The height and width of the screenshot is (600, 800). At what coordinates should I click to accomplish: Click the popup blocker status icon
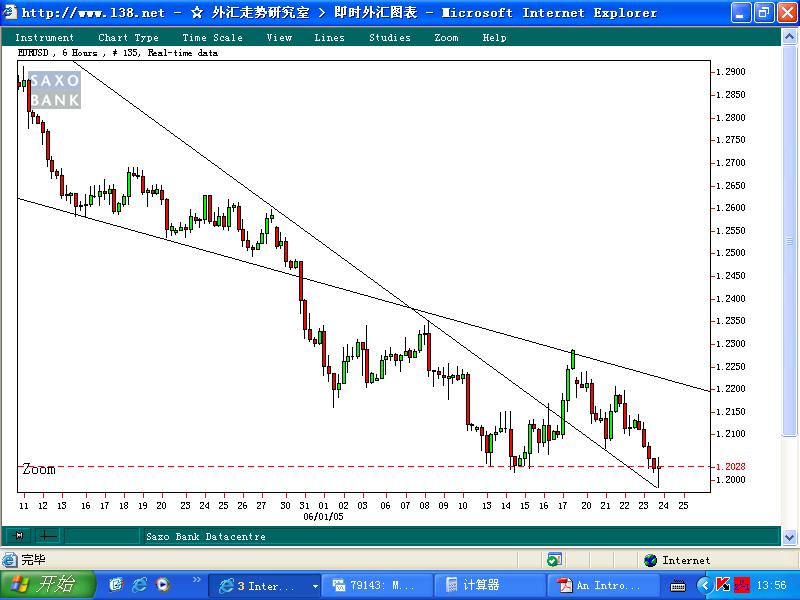(554, 560)
